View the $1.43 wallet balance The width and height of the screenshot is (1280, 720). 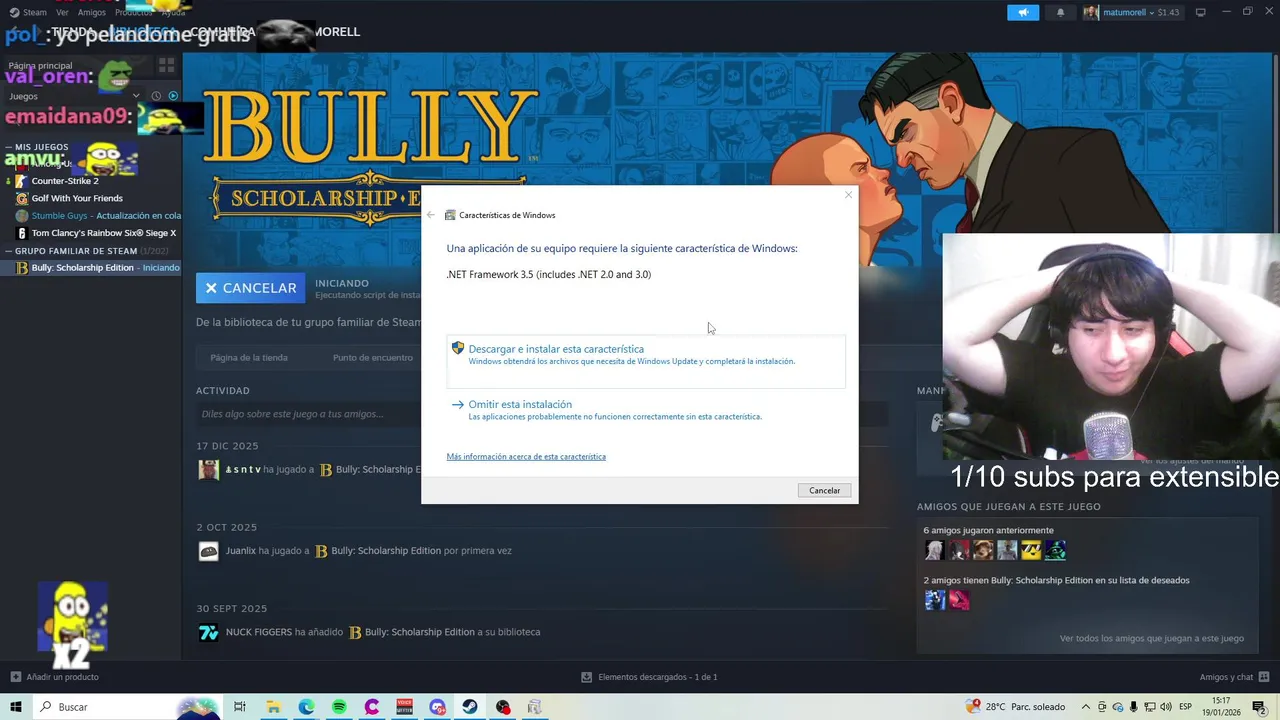1168,12
